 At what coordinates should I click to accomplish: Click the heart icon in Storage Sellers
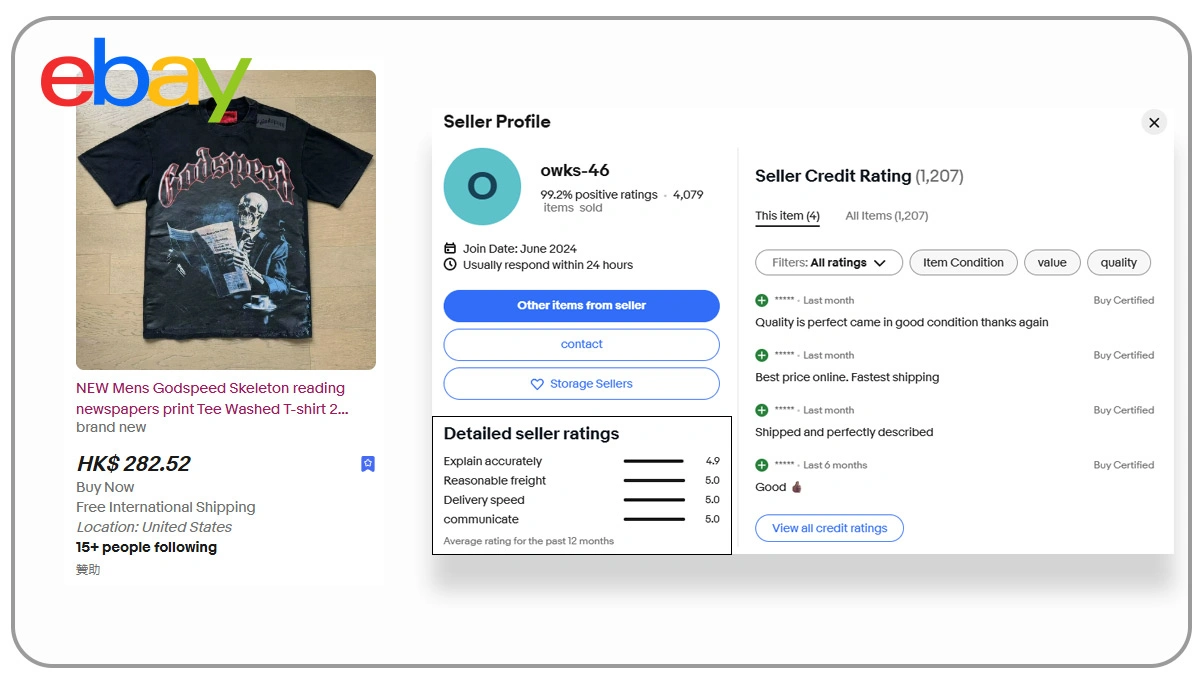(x=537, y=384)
